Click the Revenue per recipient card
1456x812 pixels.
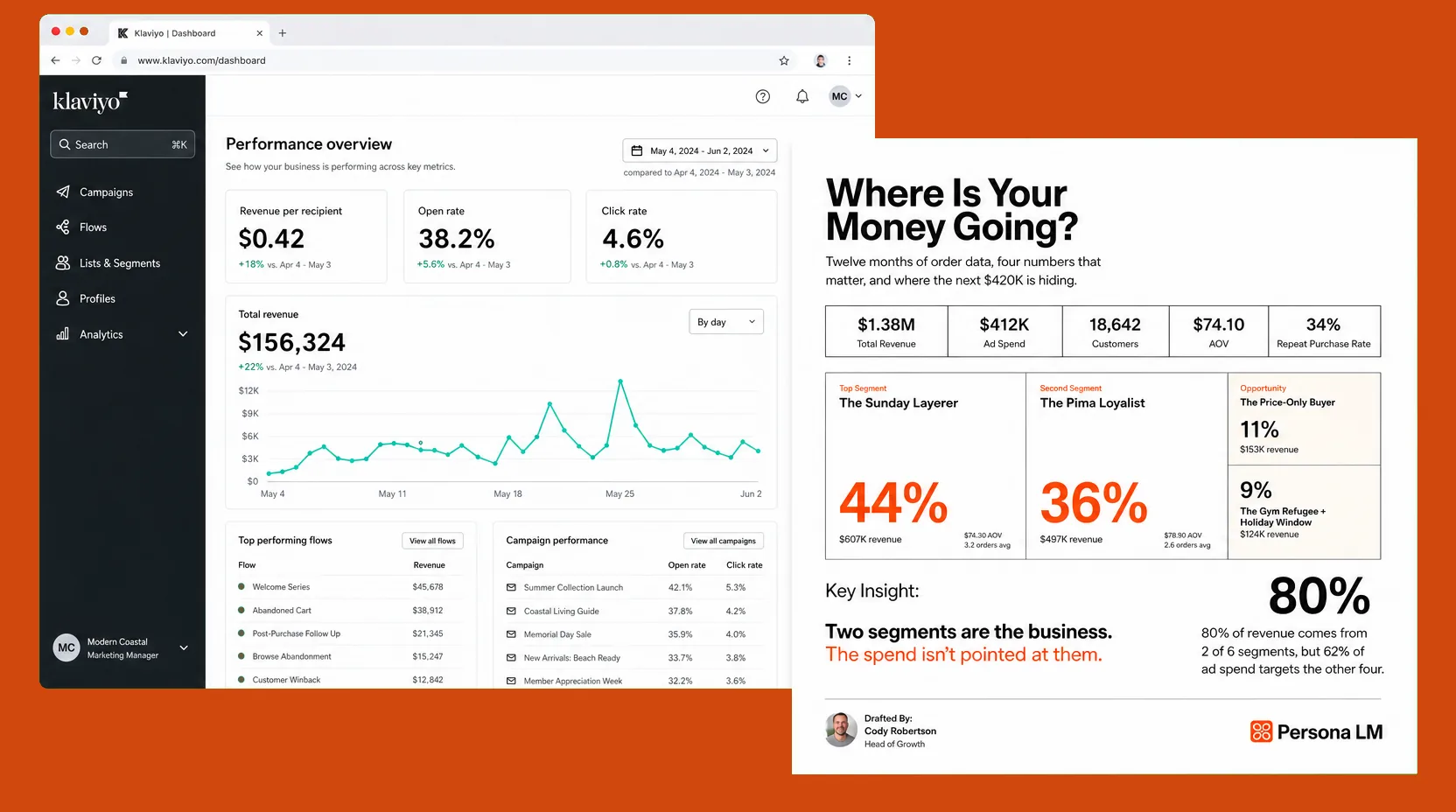[x=306, y=236]
